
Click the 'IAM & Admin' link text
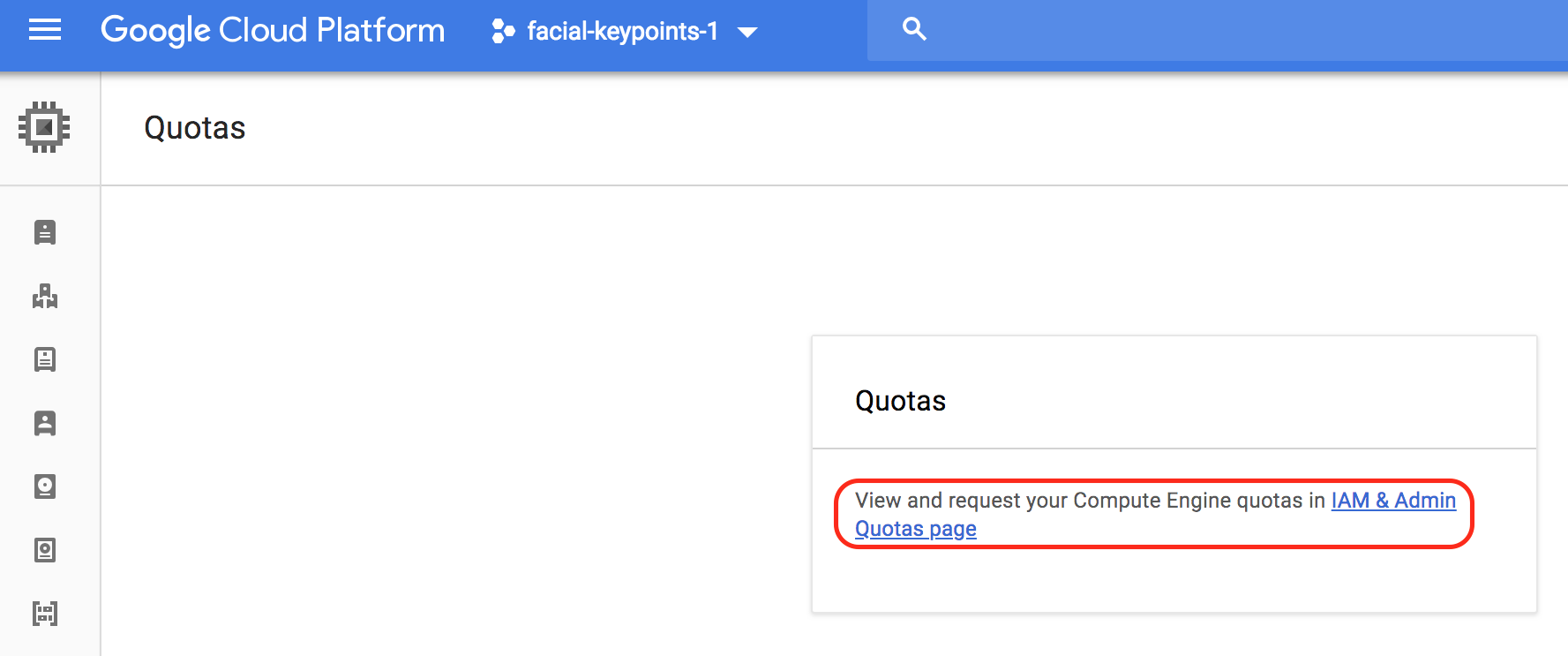[x=1392, y=501]
